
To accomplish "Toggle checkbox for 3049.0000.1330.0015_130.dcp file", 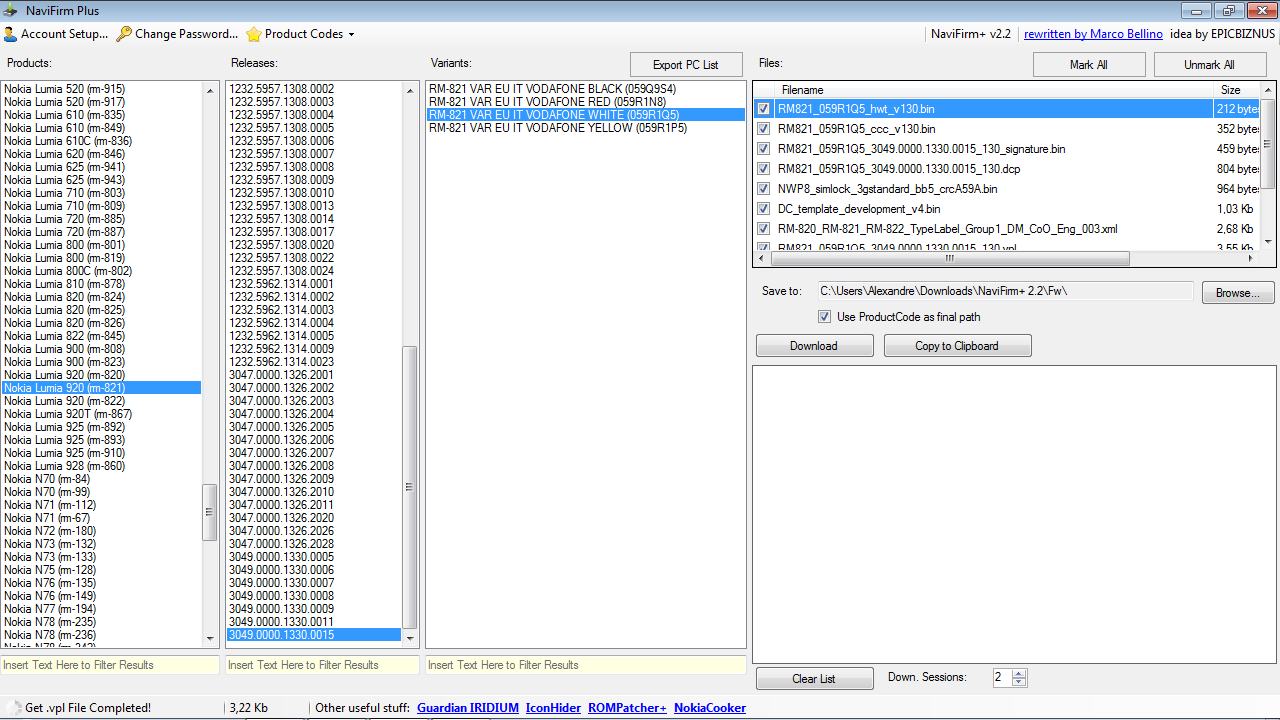I will point(764,169).
